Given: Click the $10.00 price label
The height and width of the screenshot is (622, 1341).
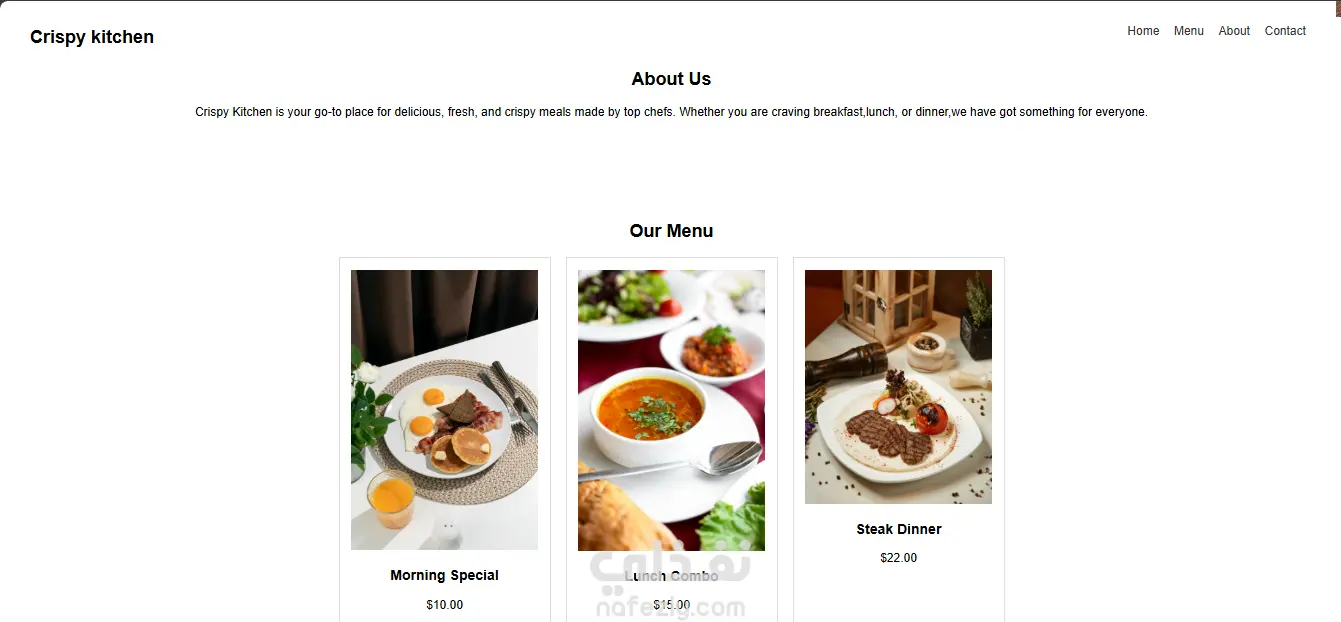Looking at the screenshot, I should [444, 605].
